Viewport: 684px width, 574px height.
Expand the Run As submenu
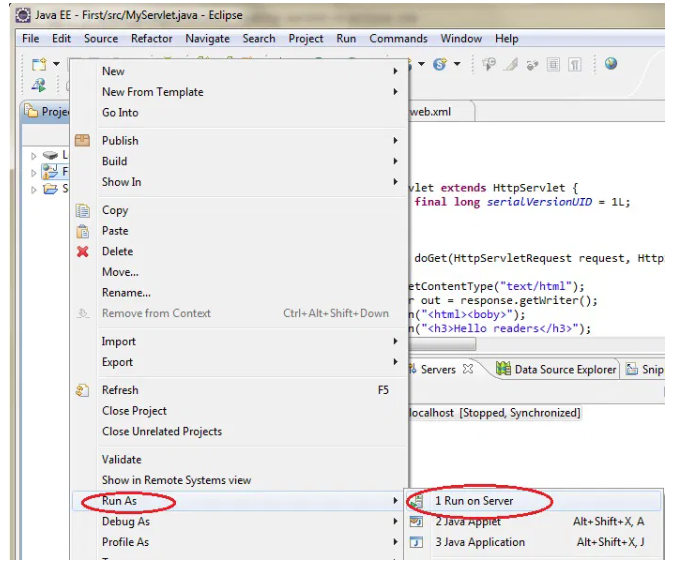coord(119,501)
